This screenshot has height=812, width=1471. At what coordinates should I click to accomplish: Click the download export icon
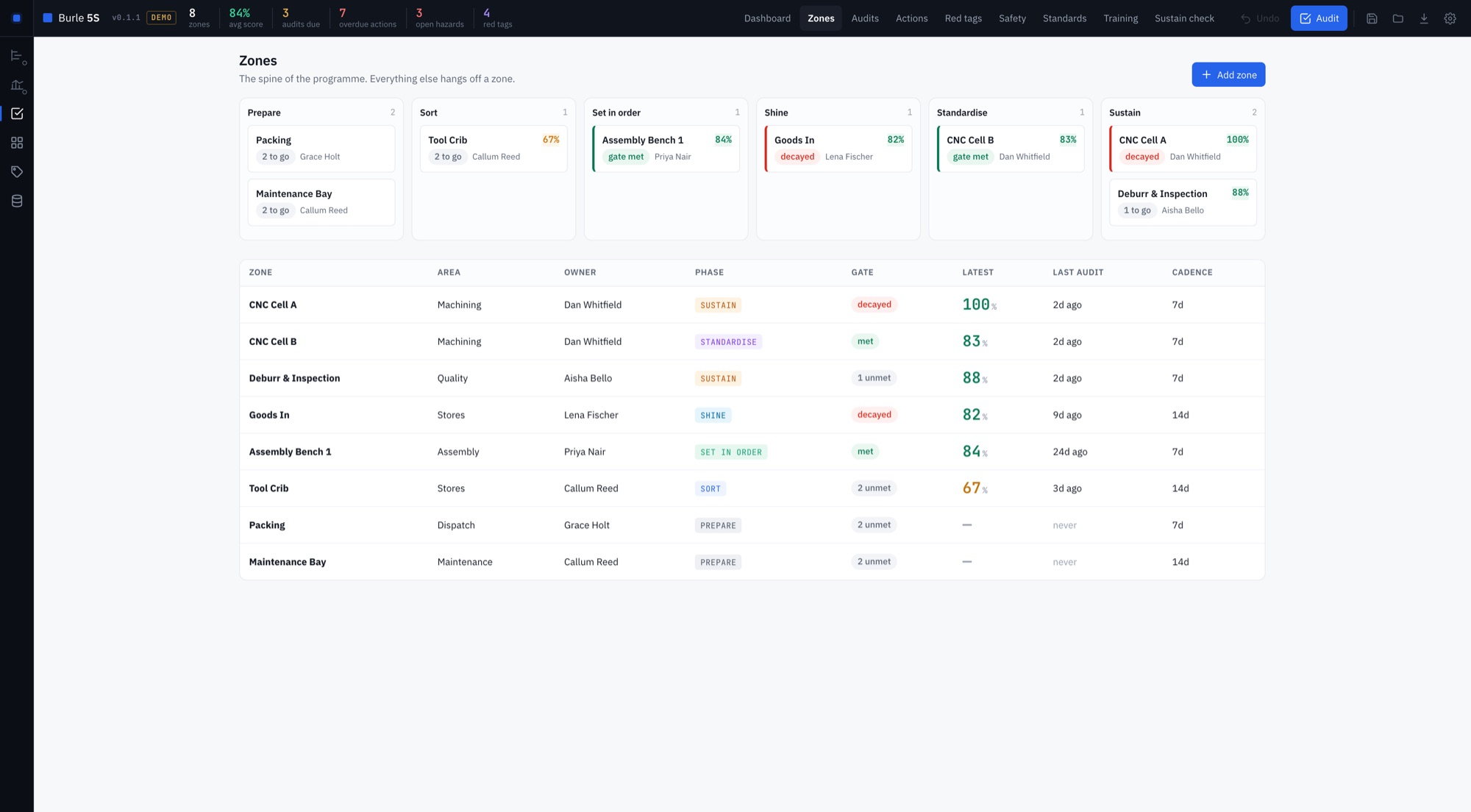1424,18
